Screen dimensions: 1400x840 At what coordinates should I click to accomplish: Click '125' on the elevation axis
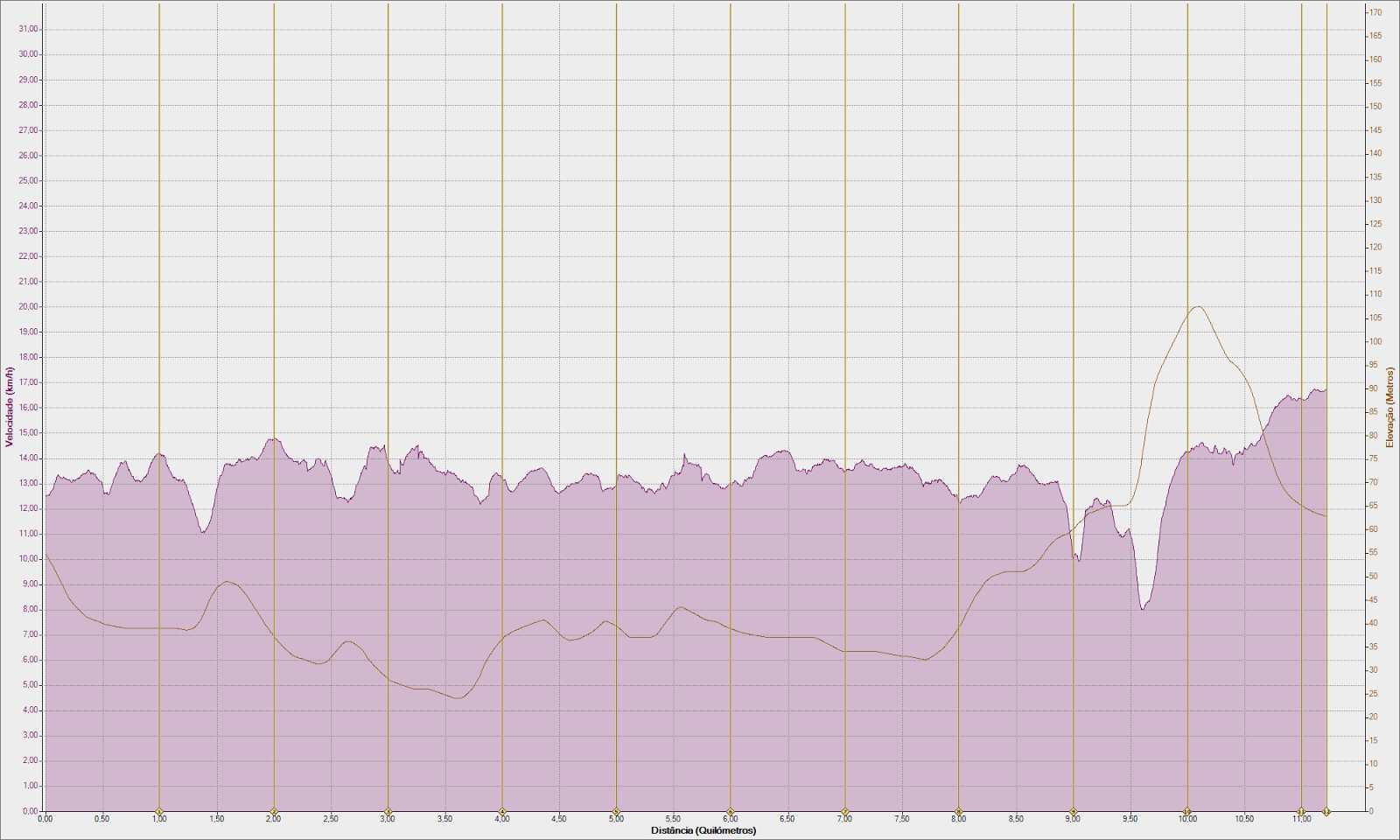(x=1375, y=224)
